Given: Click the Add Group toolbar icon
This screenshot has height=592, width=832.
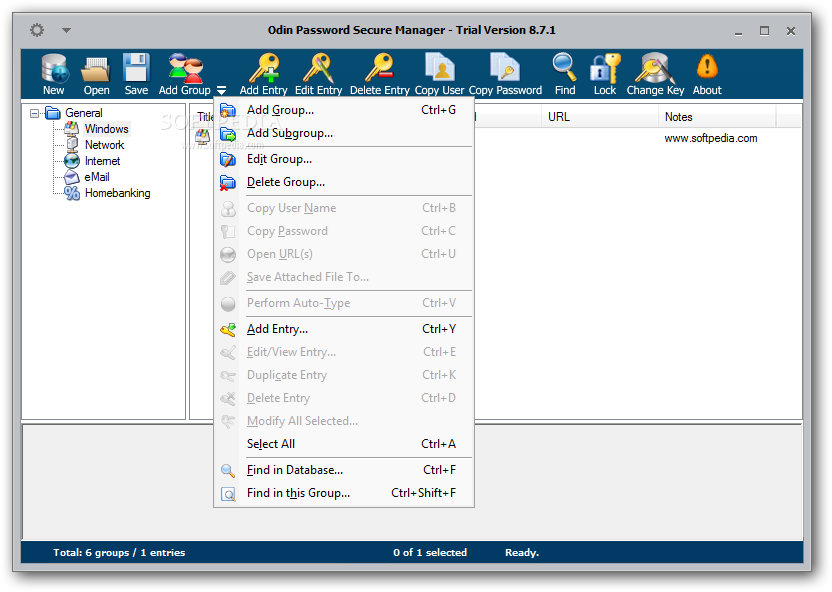Looking at the screenshot, I should pos(185,68).
